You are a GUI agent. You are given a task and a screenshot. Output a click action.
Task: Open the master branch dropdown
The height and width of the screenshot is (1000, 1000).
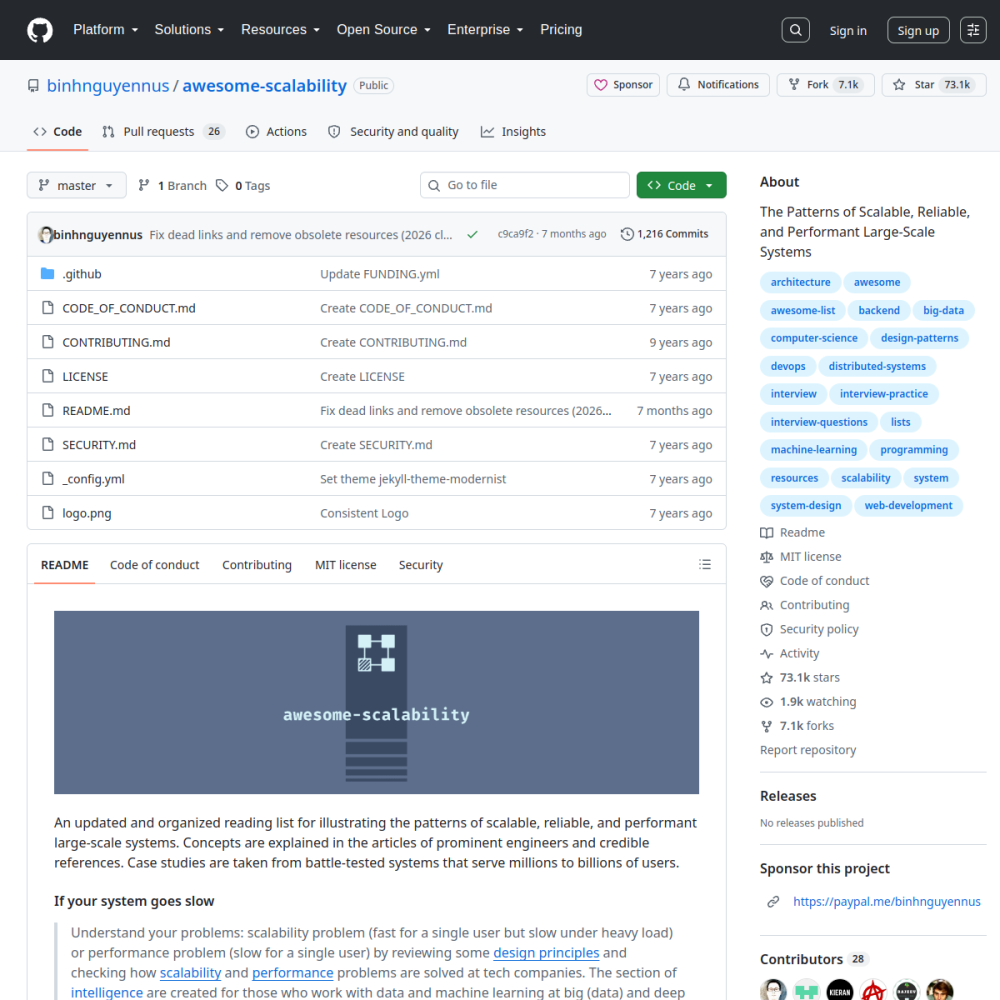point(77,186)
